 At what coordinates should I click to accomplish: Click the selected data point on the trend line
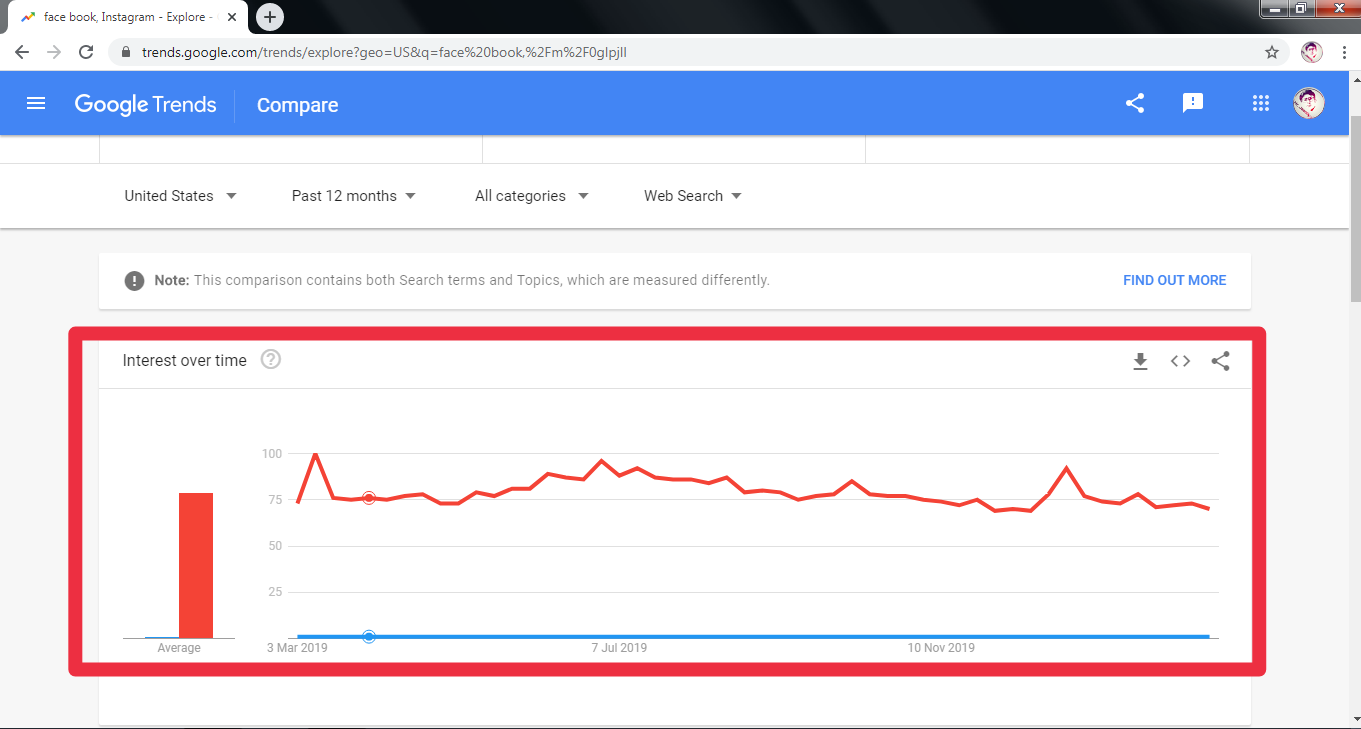click(x=369, y=497)
